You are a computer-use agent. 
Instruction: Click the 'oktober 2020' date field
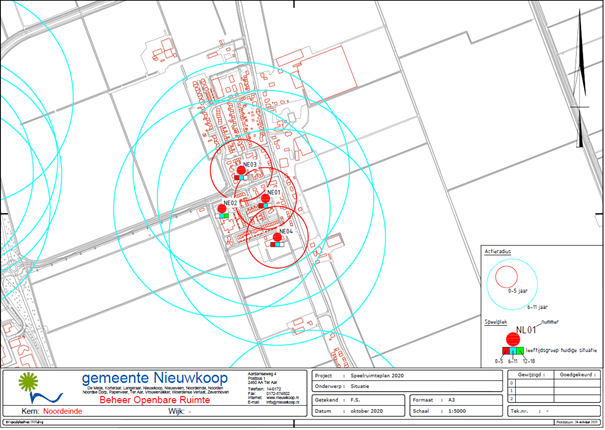click(x=369, y=409)
